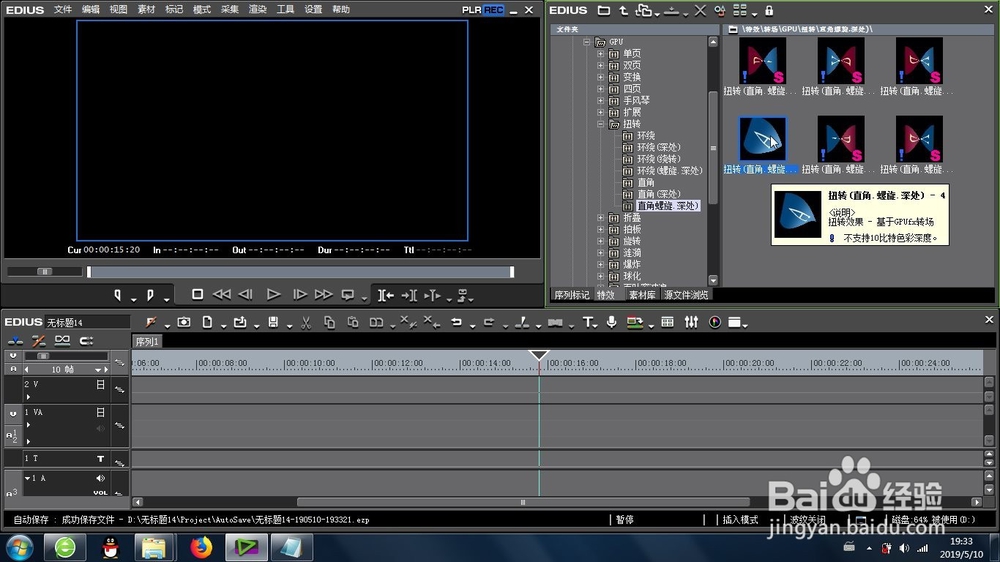
Task: Click the Set Out point icon
Action: pos(151,295)
